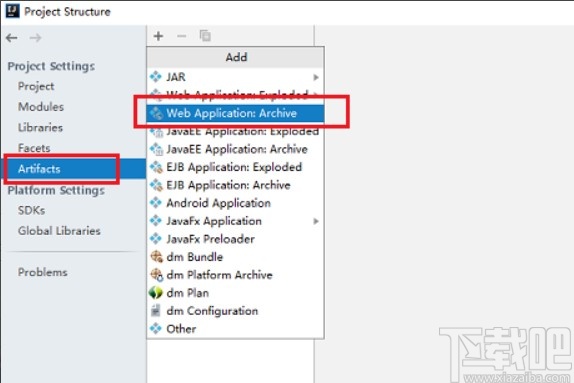The height and width of the screenshot is (383, 574).
Task: Click the IntelliJ icon in title bar
Action: [12, 11]
